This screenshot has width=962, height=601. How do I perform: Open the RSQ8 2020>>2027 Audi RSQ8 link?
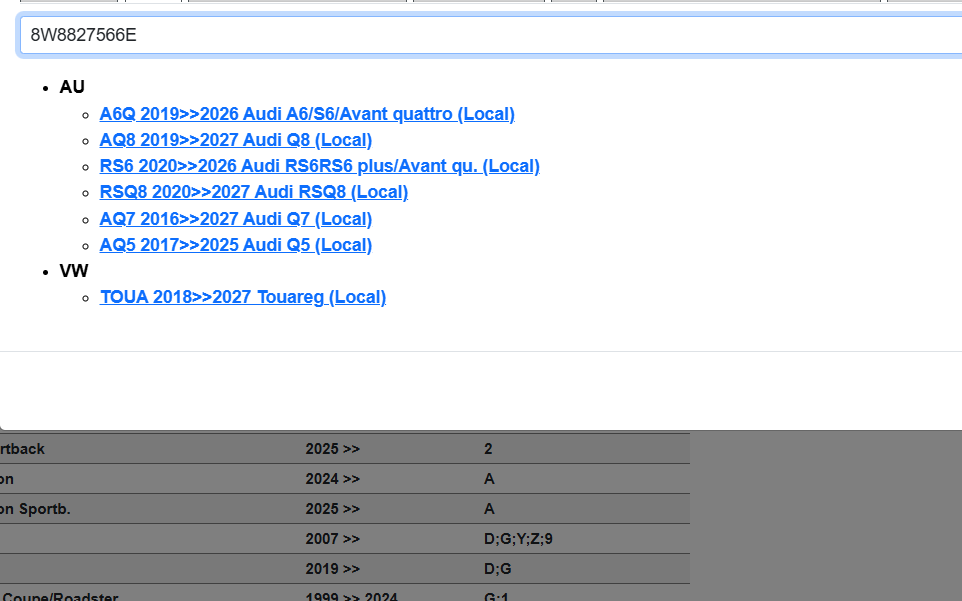254,192
